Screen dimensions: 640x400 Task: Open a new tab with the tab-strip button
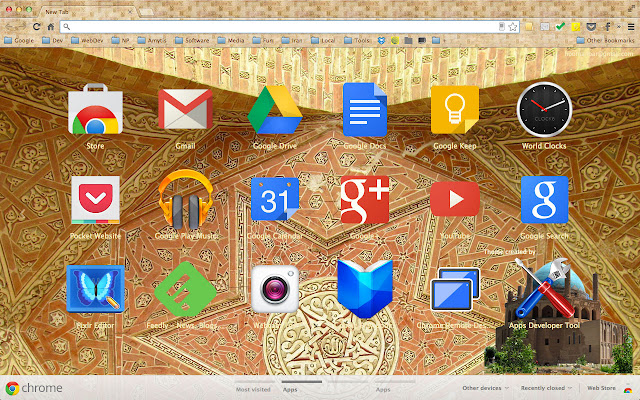pyautogui.click(x=146, y=12)
